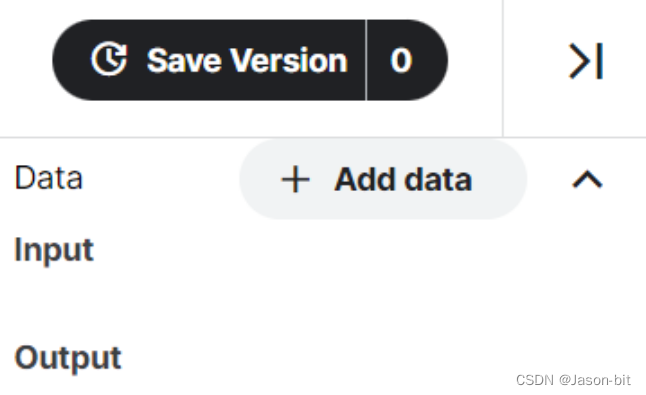
Task: Select the Input heading in Data panel
Action: pos(54,250)
